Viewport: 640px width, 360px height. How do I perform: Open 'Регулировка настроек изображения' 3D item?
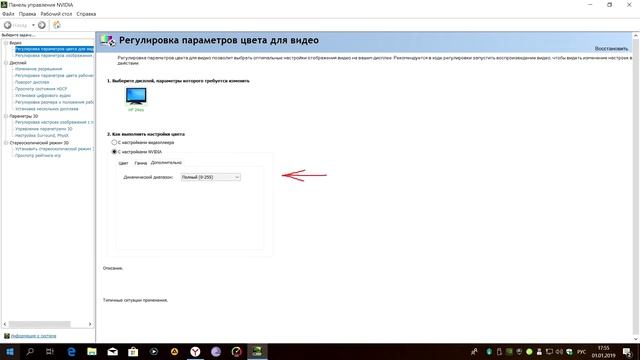(x=54, y=122)
